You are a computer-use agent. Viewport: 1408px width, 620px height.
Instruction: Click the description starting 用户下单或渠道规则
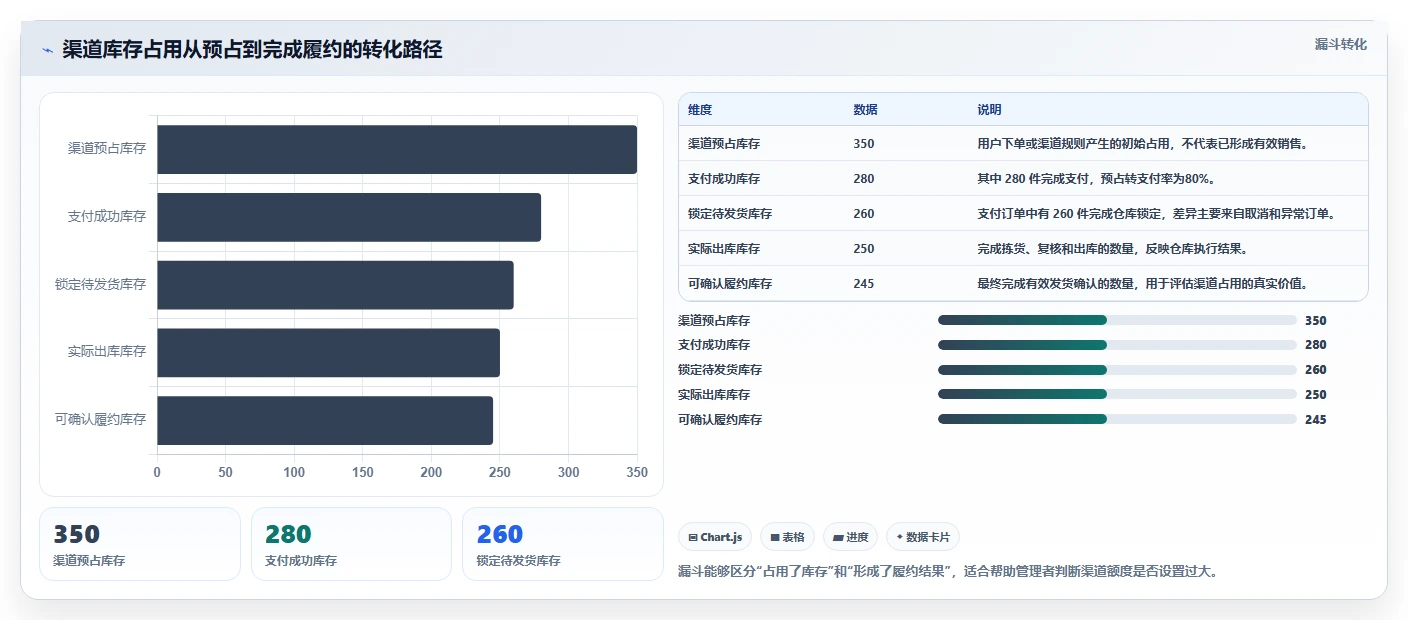pos(1143,144)
